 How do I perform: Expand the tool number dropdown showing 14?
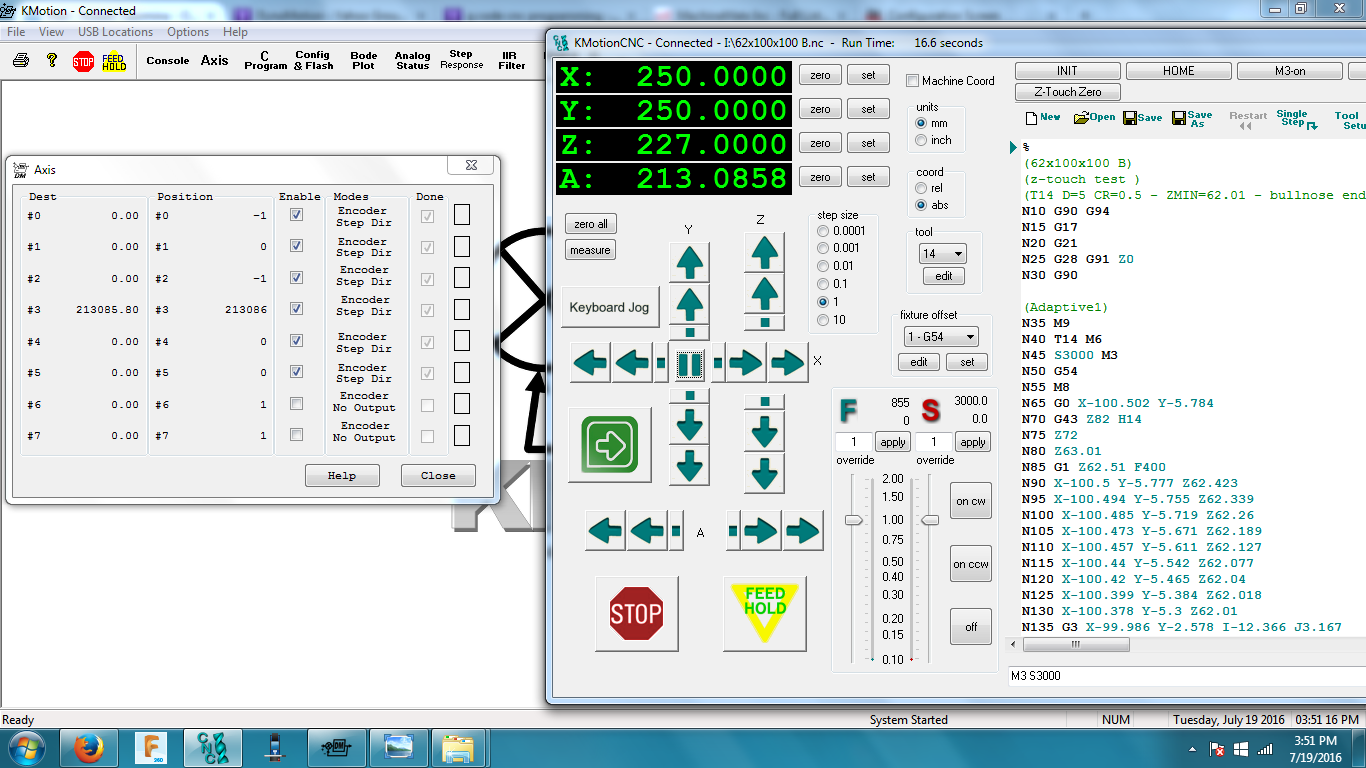click(942, 254)
